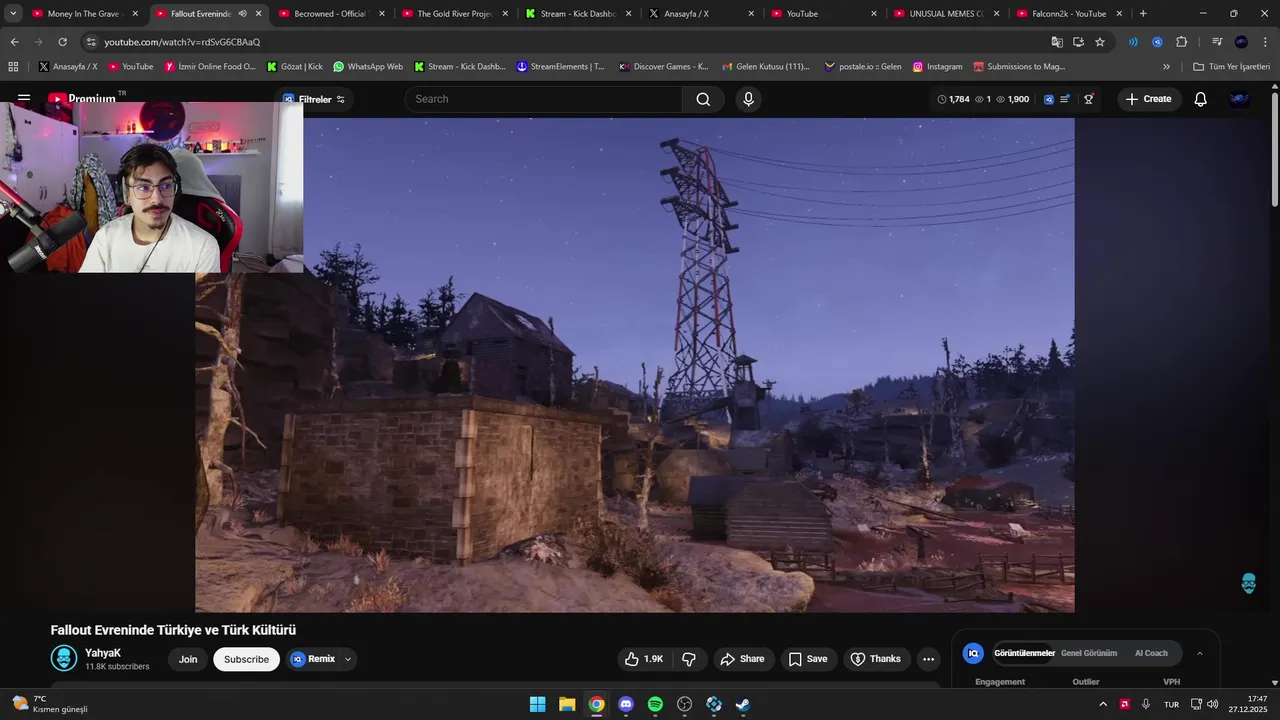Collapse the vidIQ panel chevron
This screenshot has height=720, width=1280.
(x=1200, y=653)
